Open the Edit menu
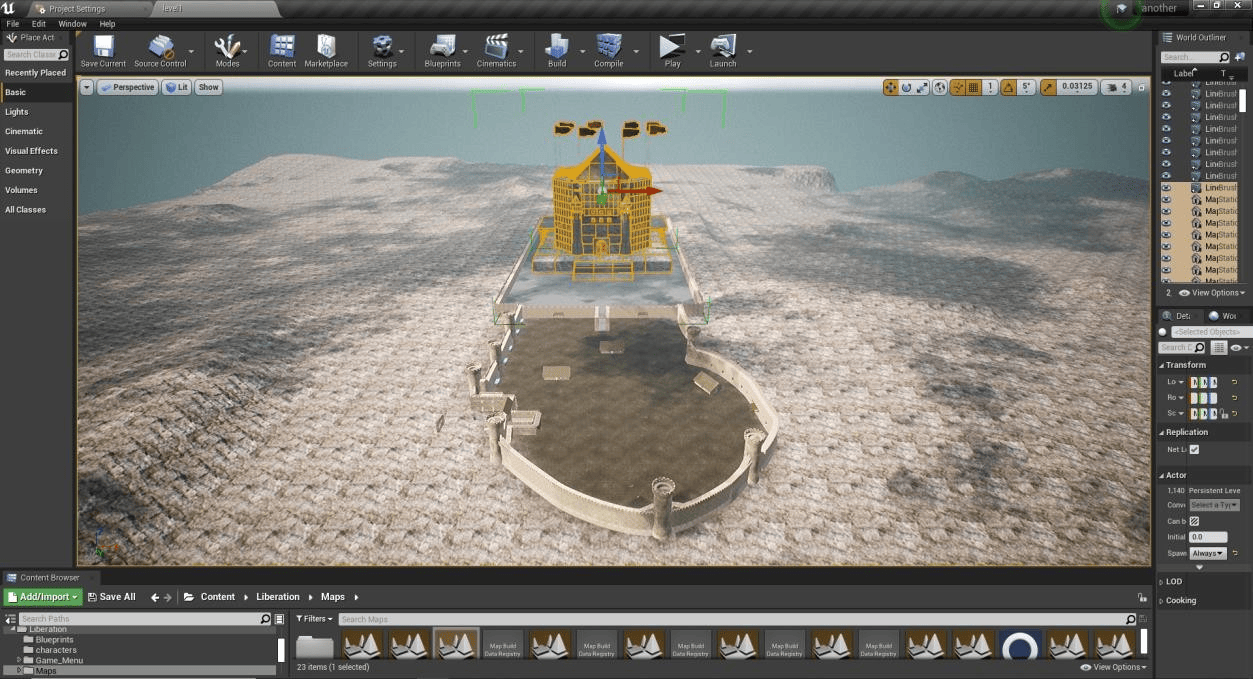This screenshot has height=679, width=1253. (39, 23)
